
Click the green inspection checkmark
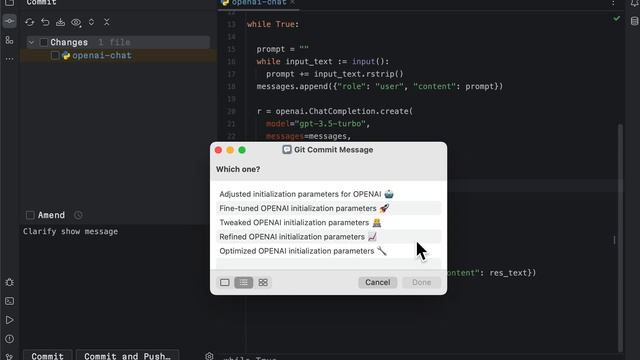(x=616, y=18)
